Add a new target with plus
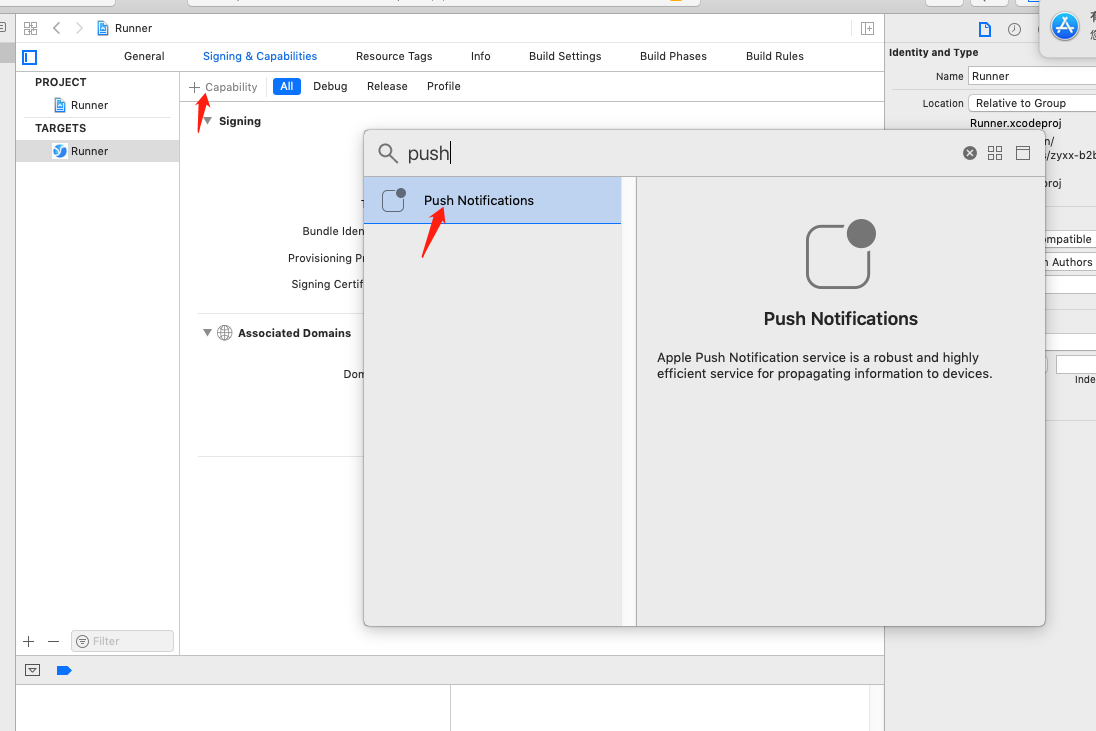Viewport: 1096px width, 731px height. (29, 641)
